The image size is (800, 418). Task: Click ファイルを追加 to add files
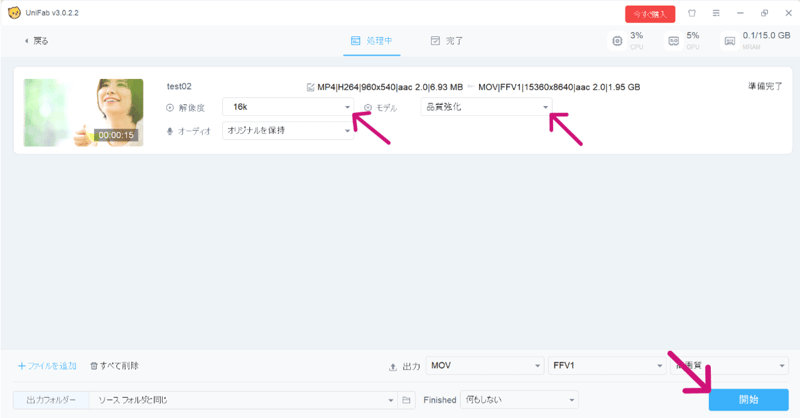tap(47, 366)
